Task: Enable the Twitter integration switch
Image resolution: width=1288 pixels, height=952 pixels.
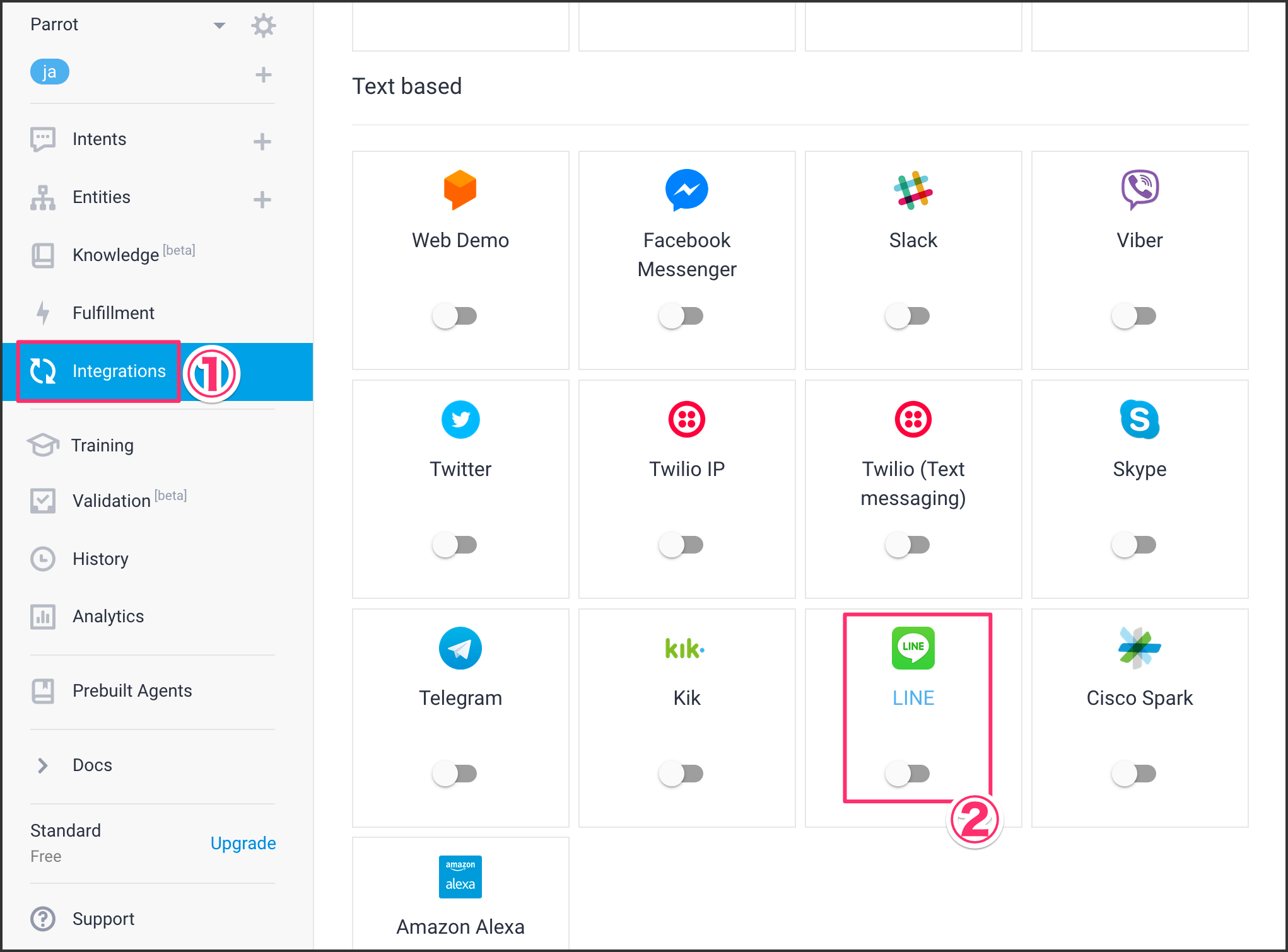Action: (455, 544)
